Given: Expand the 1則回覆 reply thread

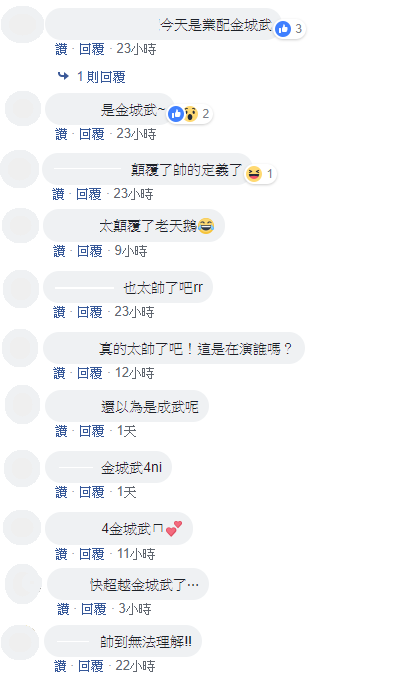Looking at the screenshot, I should tap(101, 77).
